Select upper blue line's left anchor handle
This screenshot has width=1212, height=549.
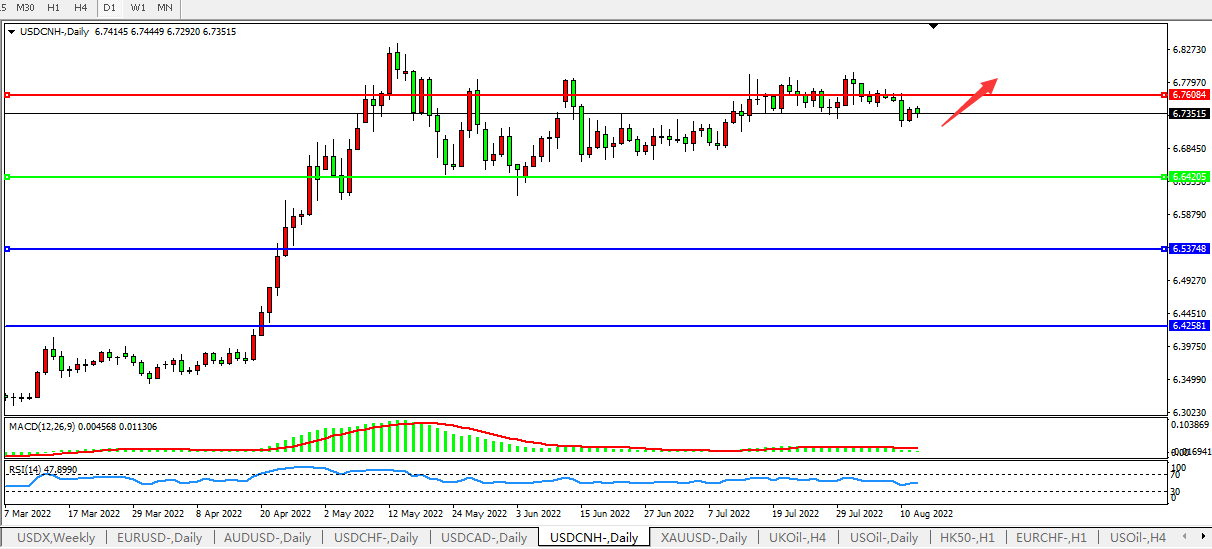(7, 249)
